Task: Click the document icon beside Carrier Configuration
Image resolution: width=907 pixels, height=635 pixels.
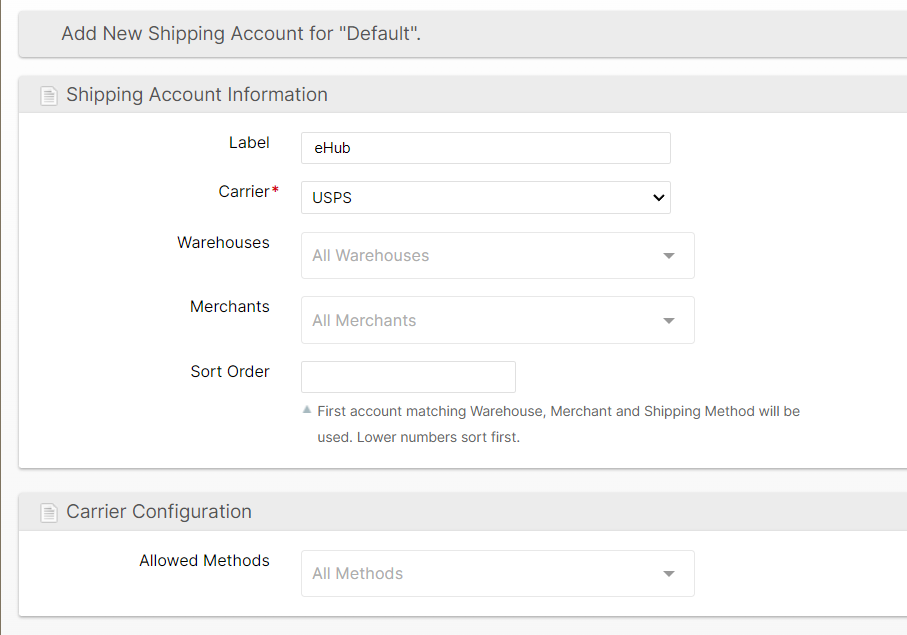Action: (x=48, y=513)
